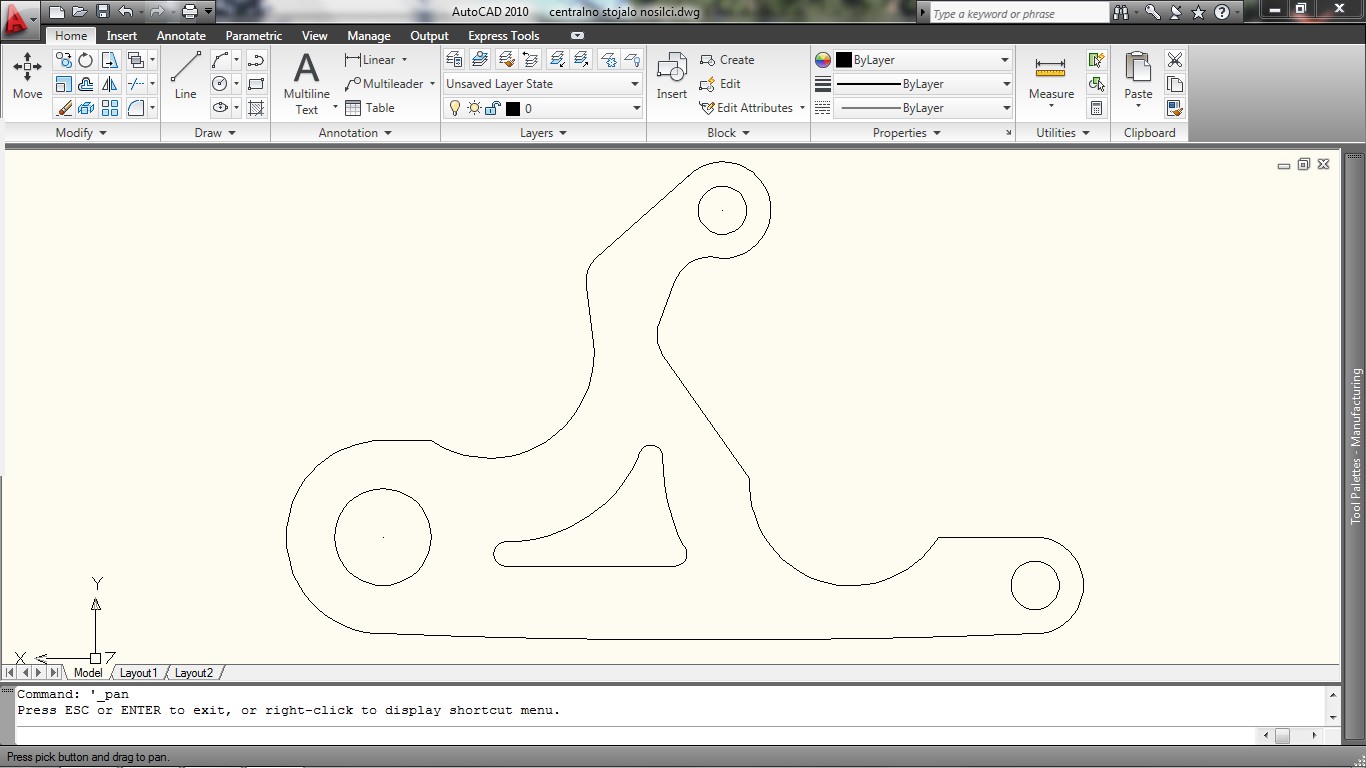Toggle layer 0 on/off light bulb
The height and width of the screenshot is (768, 1366).
455,108
